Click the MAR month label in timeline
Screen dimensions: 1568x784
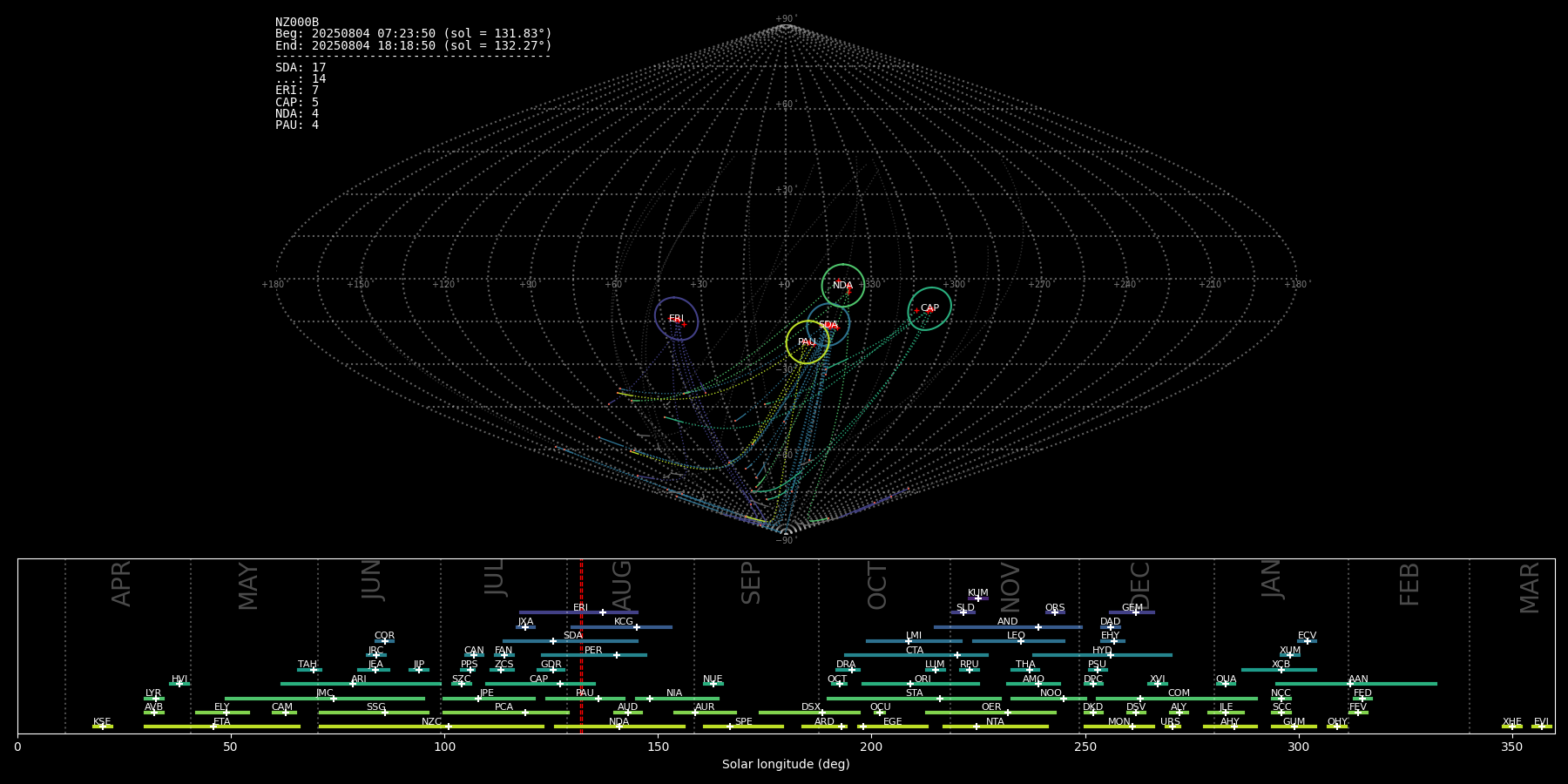click(x=1530, y=587)
